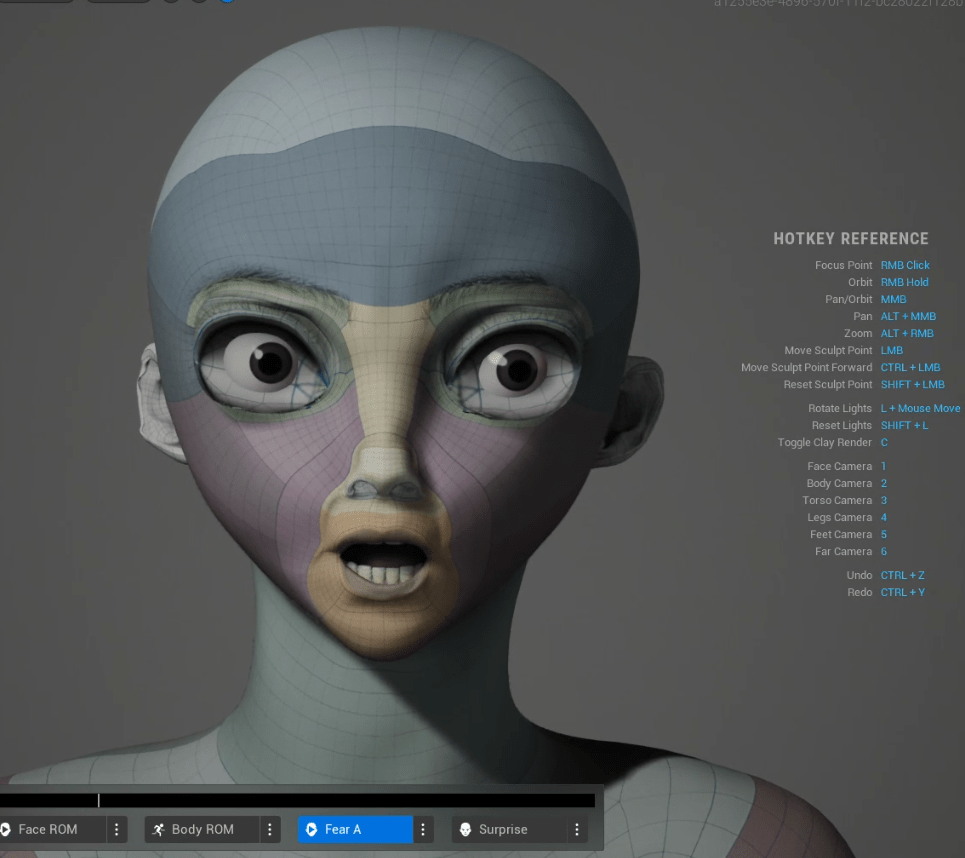Click the white playhead marker on timeline
The image size is (965, 858).
click(98, 800)
